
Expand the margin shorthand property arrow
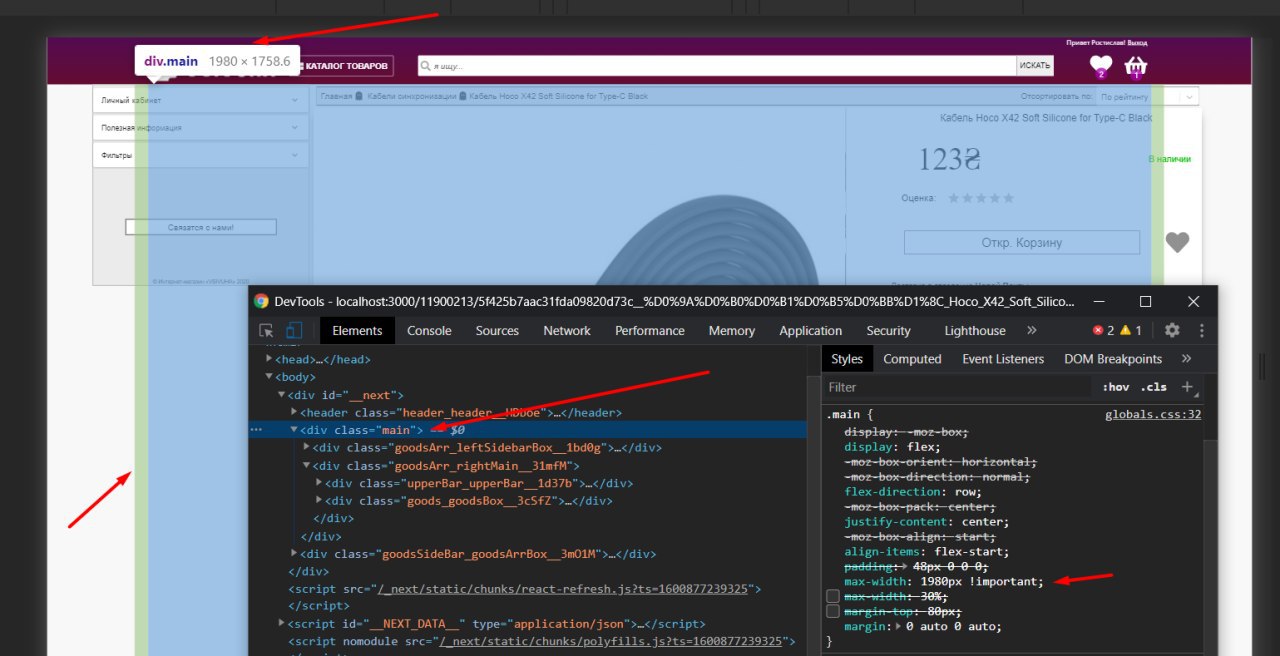(x=897, y=626)
